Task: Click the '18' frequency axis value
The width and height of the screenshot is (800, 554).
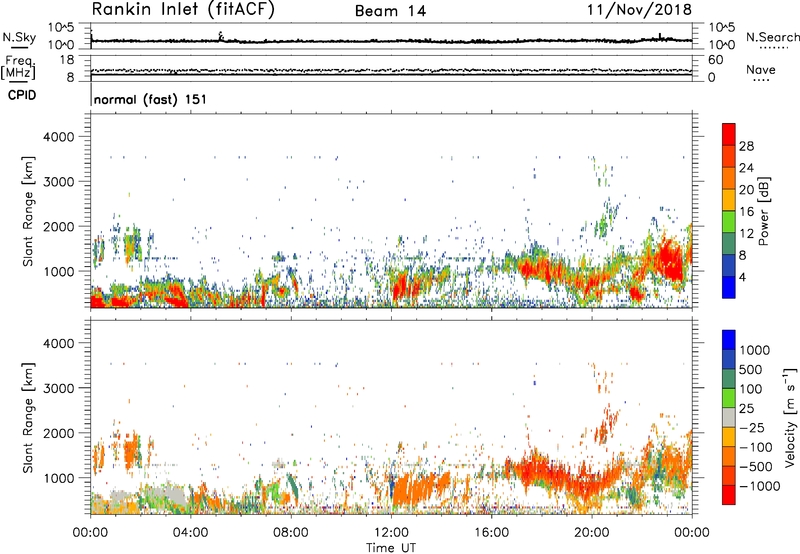Action: point(67,60)
